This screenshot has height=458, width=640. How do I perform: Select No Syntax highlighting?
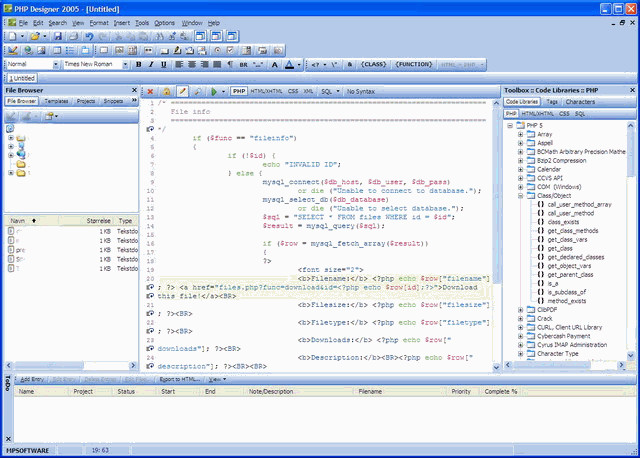[360, 91]
